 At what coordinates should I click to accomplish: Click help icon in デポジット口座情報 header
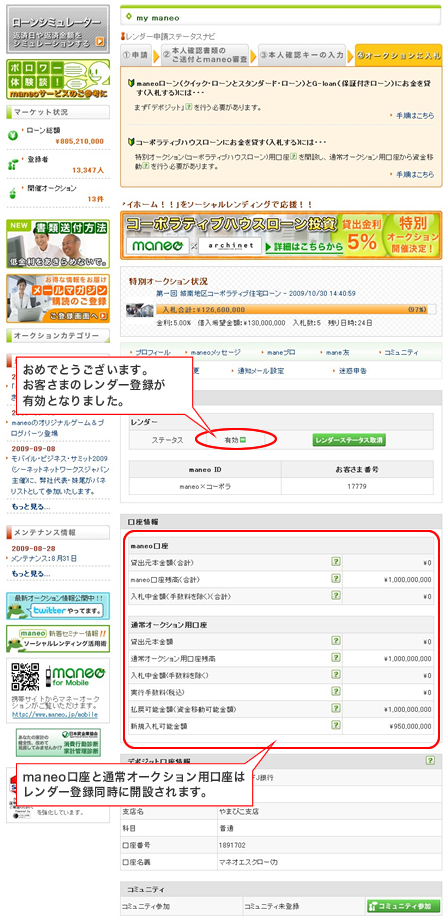pyautogui.click(x=431, y=761)
